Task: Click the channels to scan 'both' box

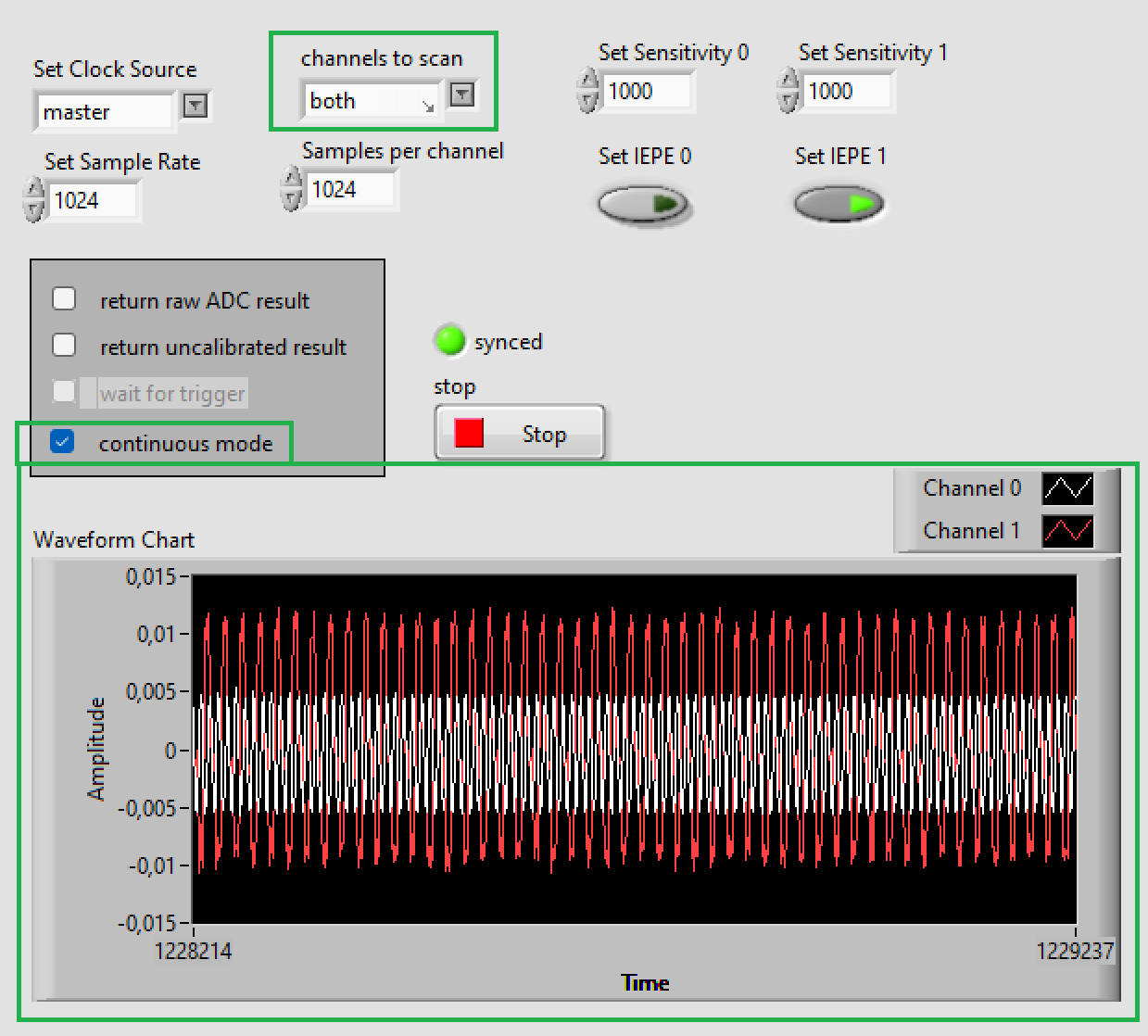Action: pos(371,100)
